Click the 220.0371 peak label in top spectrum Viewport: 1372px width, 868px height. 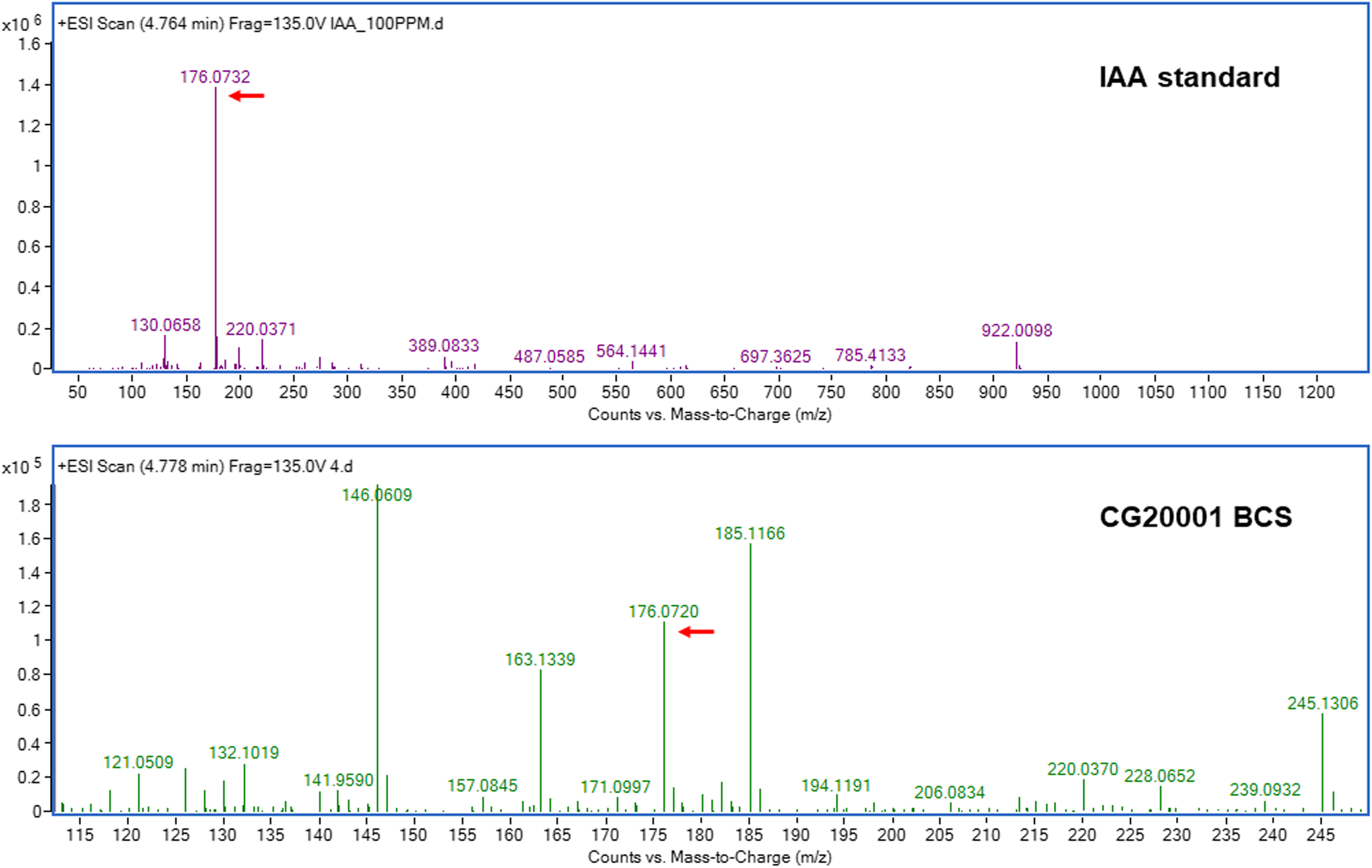(261, 329)
